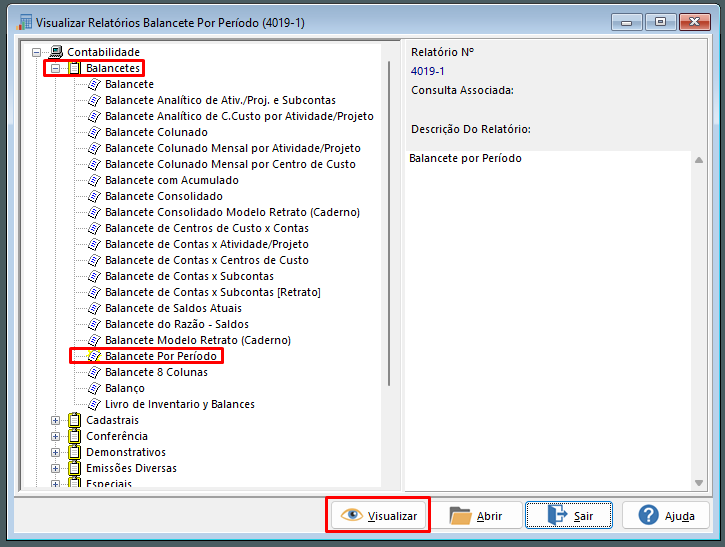Click the tree vertical scrollbar thumb
This screenshot has width=725, height=547.
coord(389,224)
